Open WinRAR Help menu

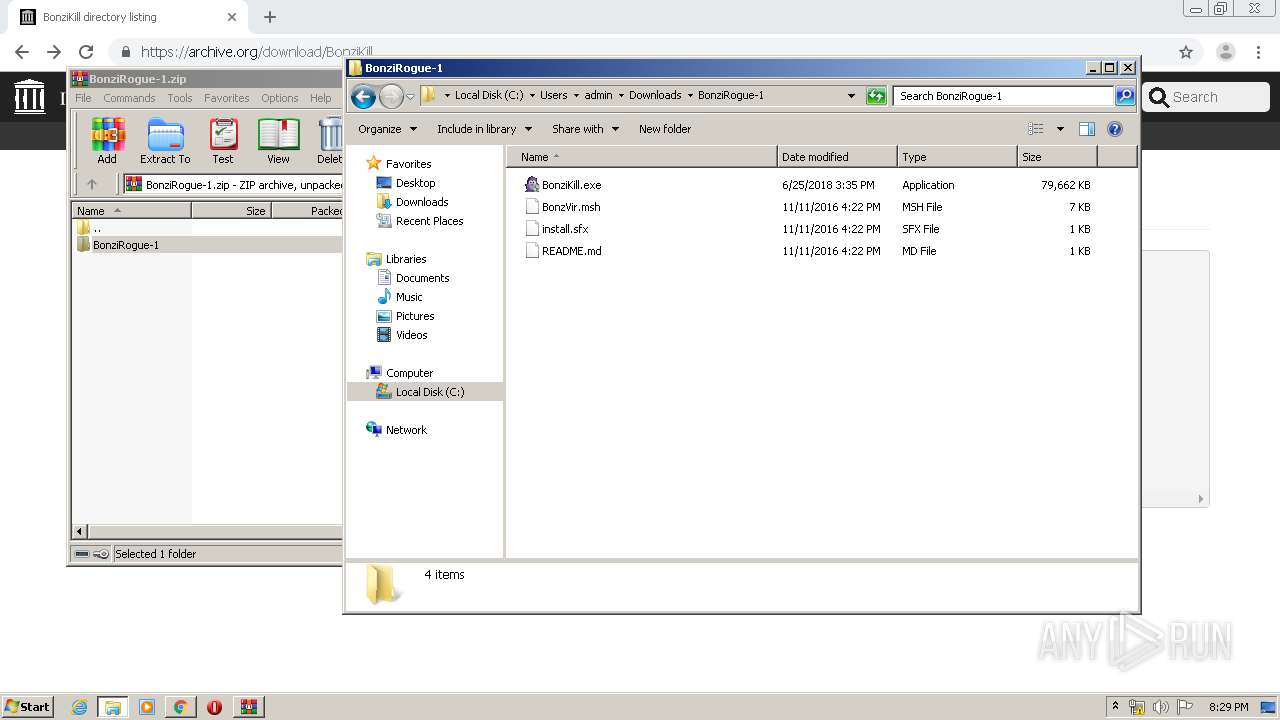pos(320,98)
